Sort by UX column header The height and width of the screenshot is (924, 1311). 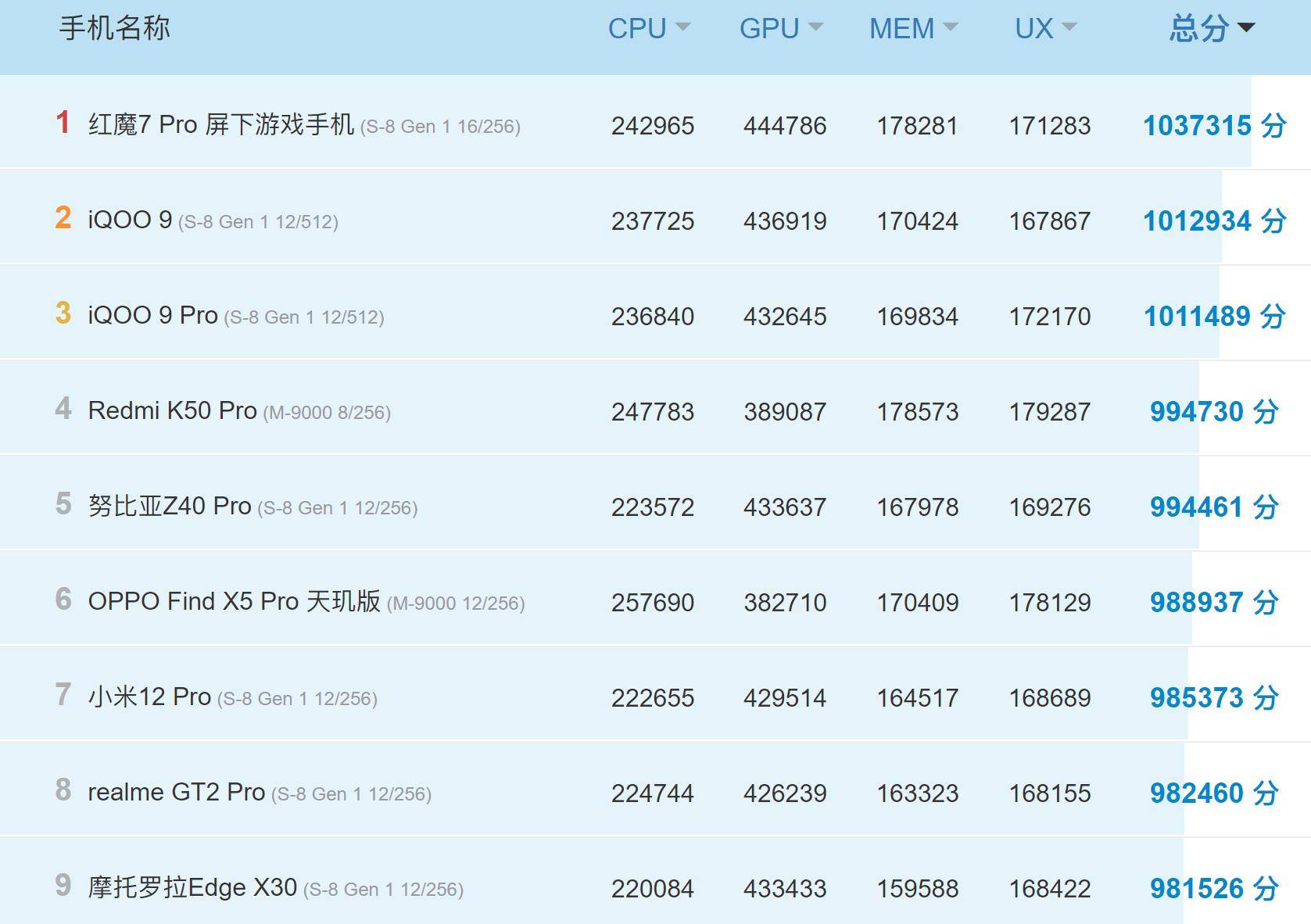tap(1045, 29)
